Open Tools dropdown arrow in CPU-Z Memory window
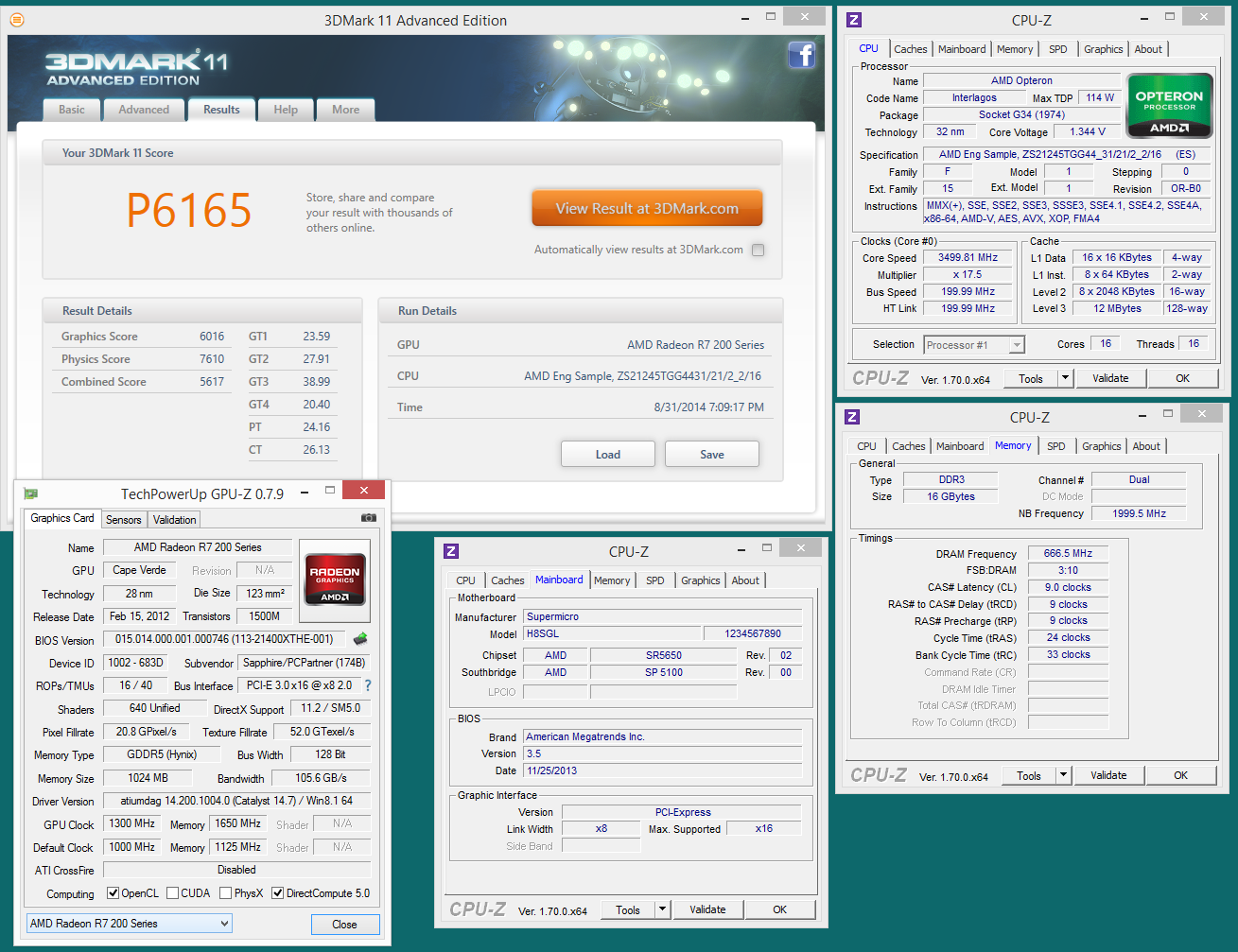This screenshot has height=952, width=1238. (1063, 775)
